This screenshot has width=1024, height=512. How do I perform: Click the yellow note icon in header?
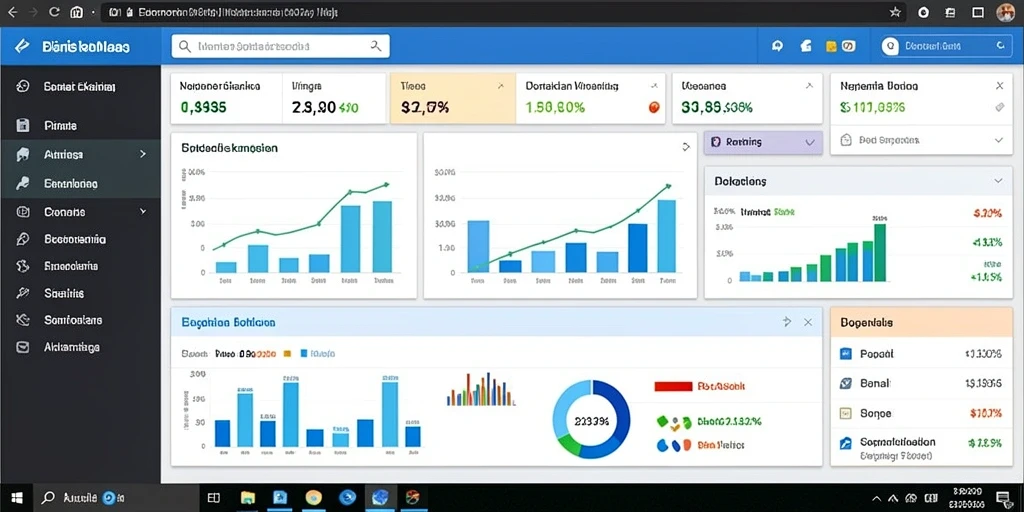coord(831,46)
